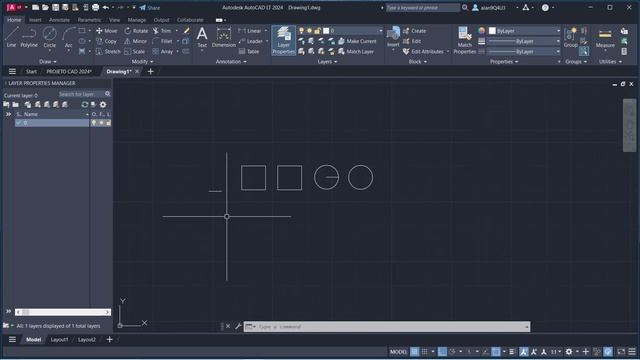Select the Line drawing tool
This screenshot has height=360, width=640.
11,37
